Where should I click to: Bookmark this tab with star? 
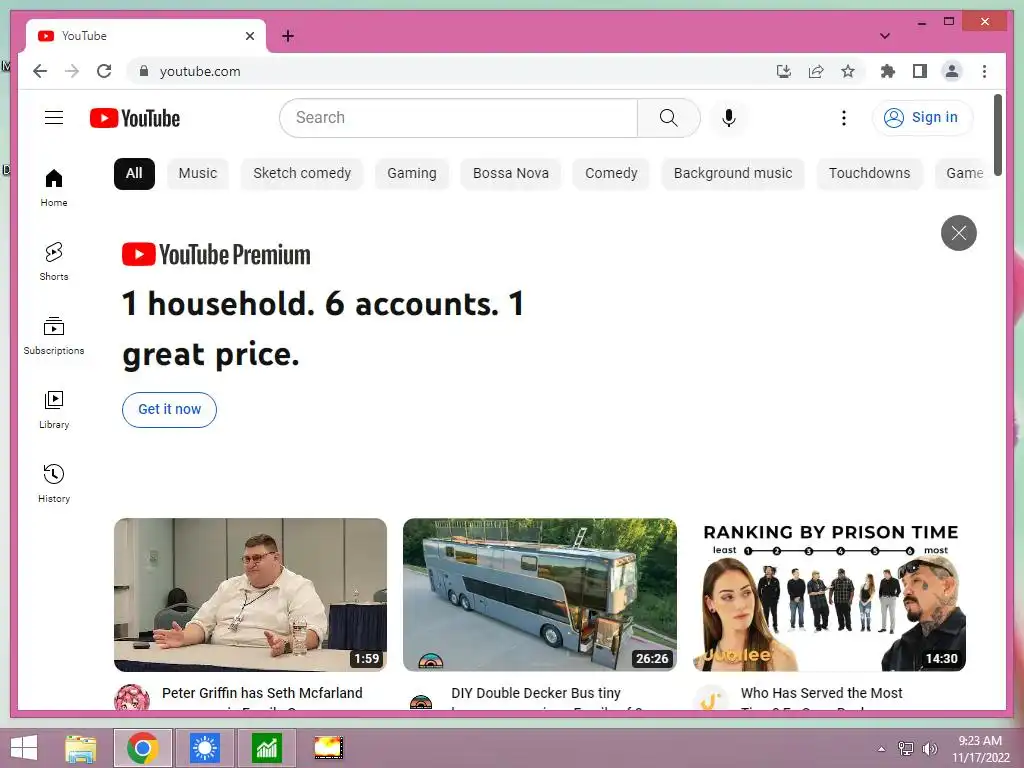pos(848,71)
